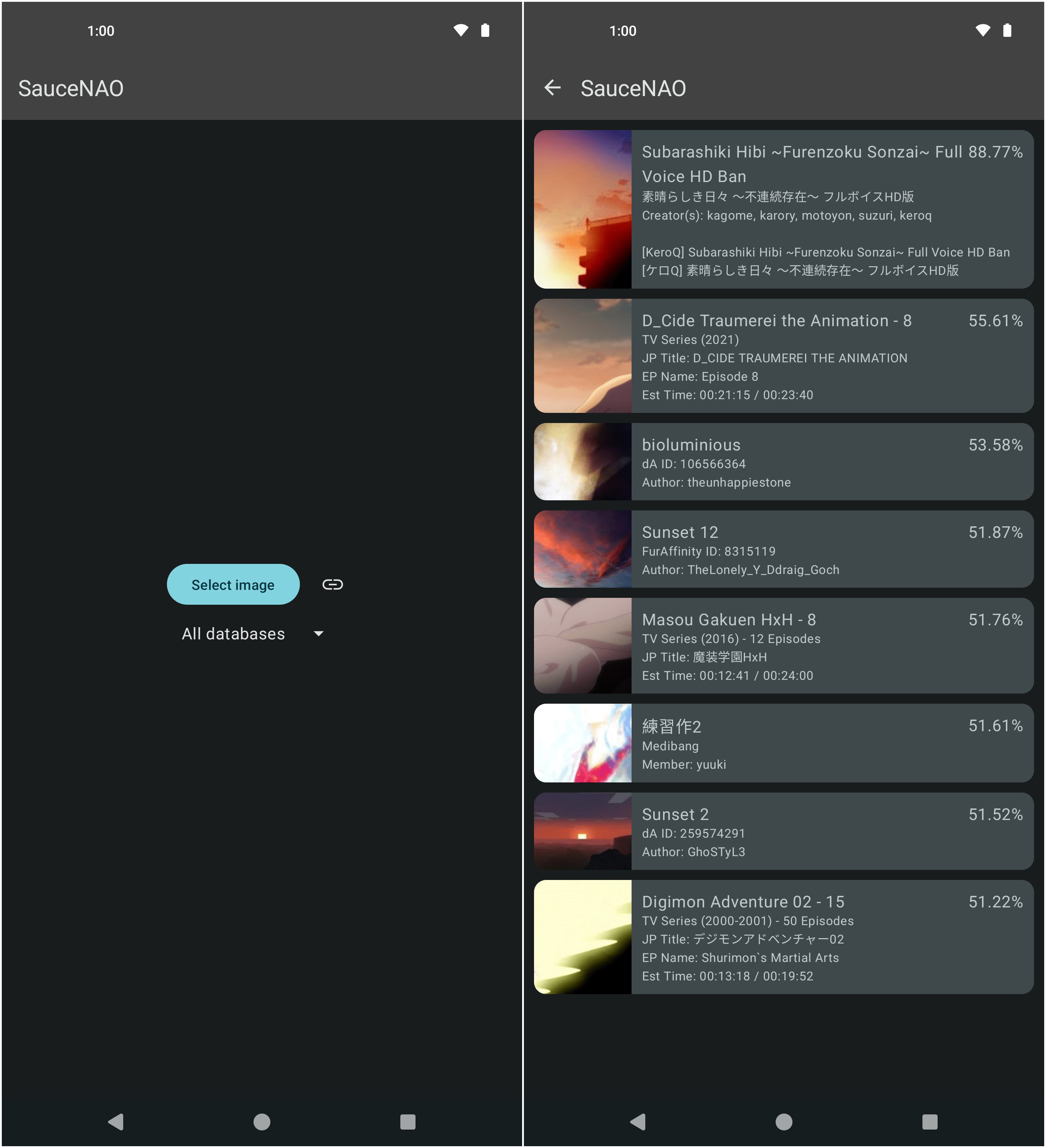Tap the dropdown arrow next to All databases
Image resolution: width=1046 pixels, height=1148 pixels.
(x=318, y=633)
